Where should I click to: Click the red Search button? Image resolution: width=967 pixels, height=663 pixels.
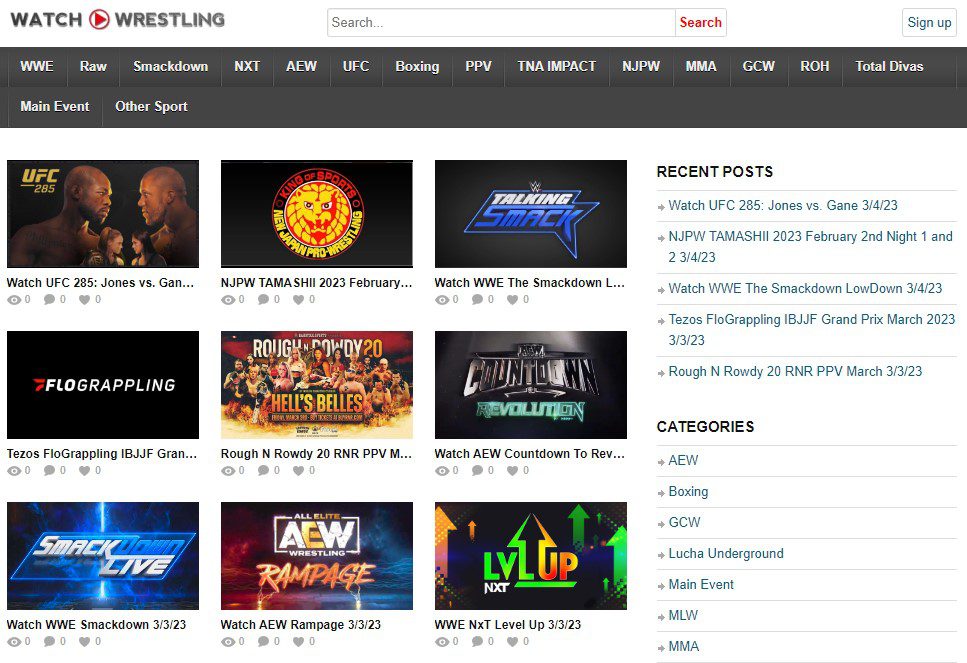pos(701,23)
